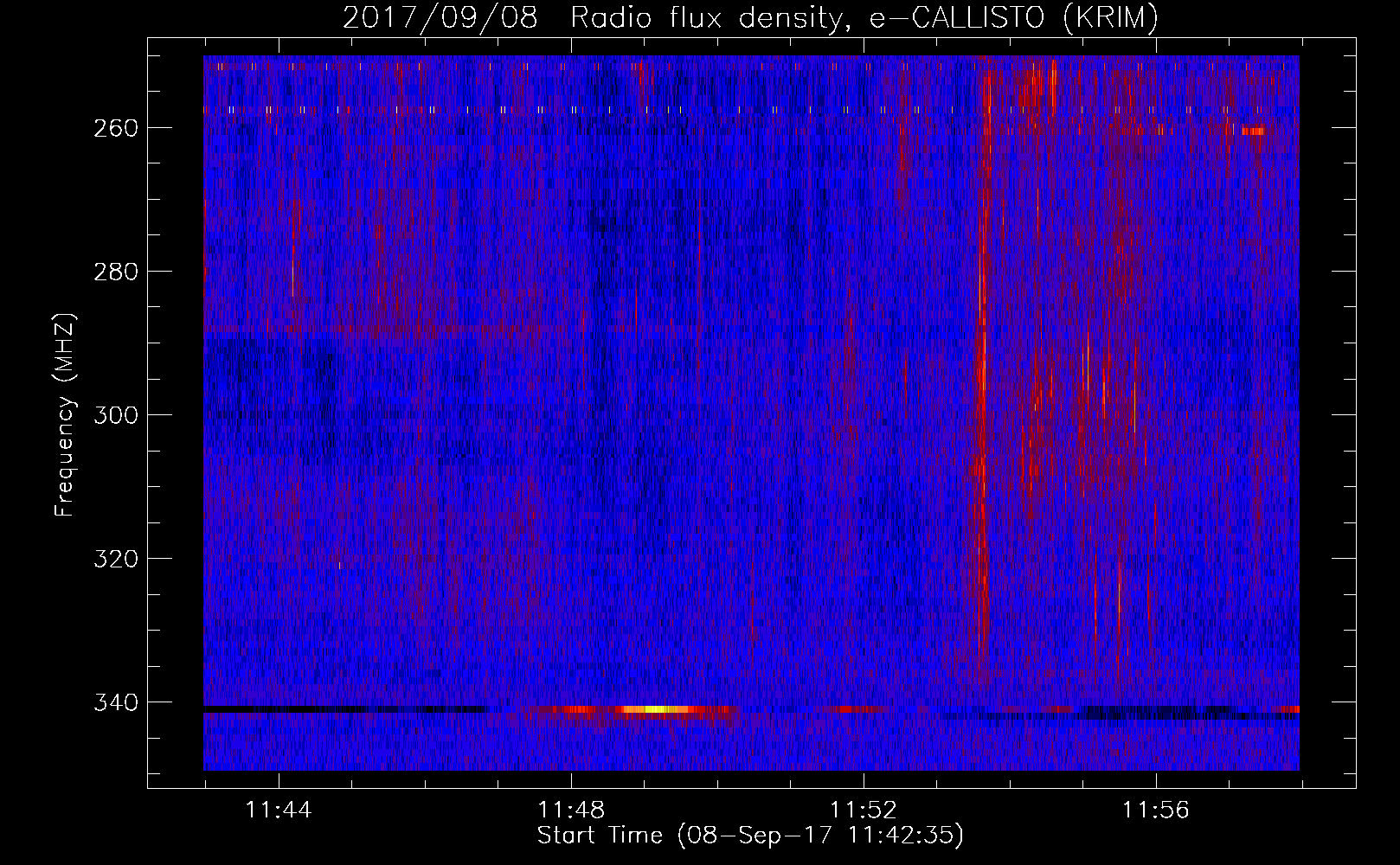Image resolution: width=1400 pixels, height=865 pixels.
Task: Click the 300 frequency tick label
Action: pos(116,415)
